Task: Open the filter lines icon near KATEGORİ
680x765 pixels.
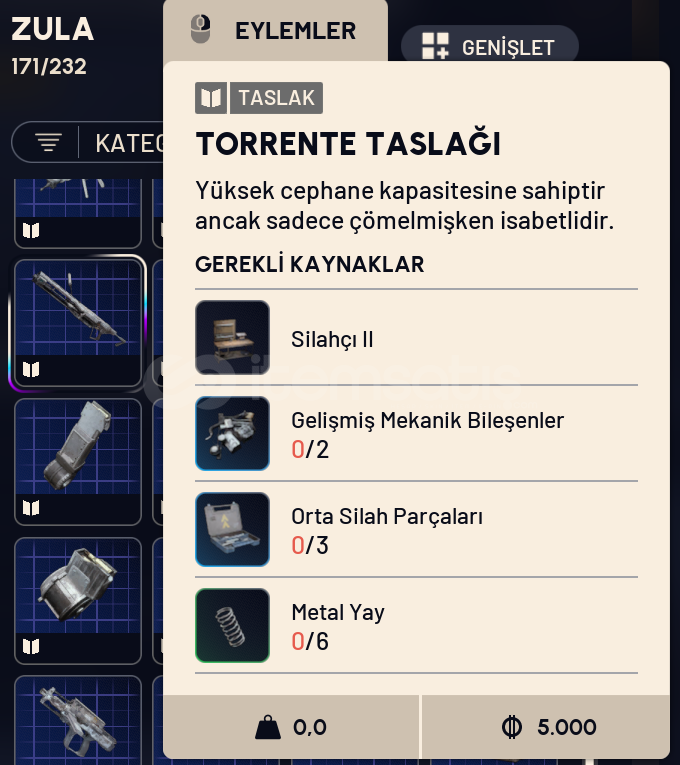Action: (48, 142)
